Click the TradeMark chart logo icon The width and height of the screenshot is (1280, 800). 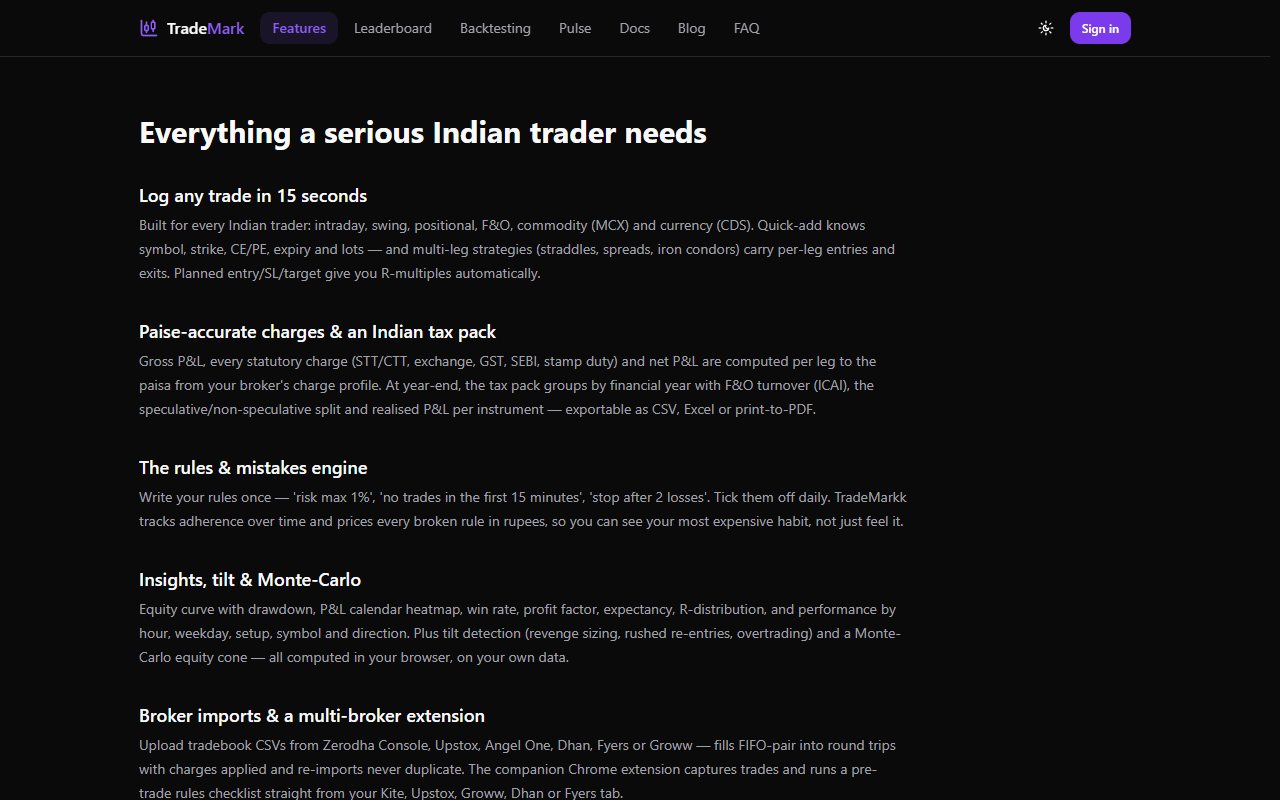tap(148, 28)
